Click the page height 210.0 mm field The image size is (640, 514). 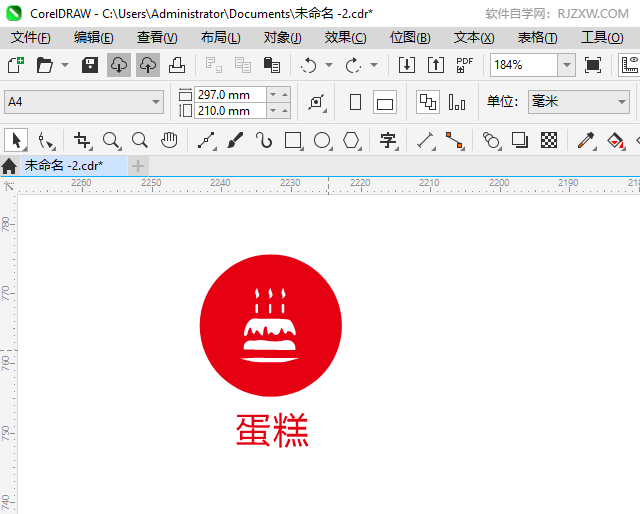point(230,111)
